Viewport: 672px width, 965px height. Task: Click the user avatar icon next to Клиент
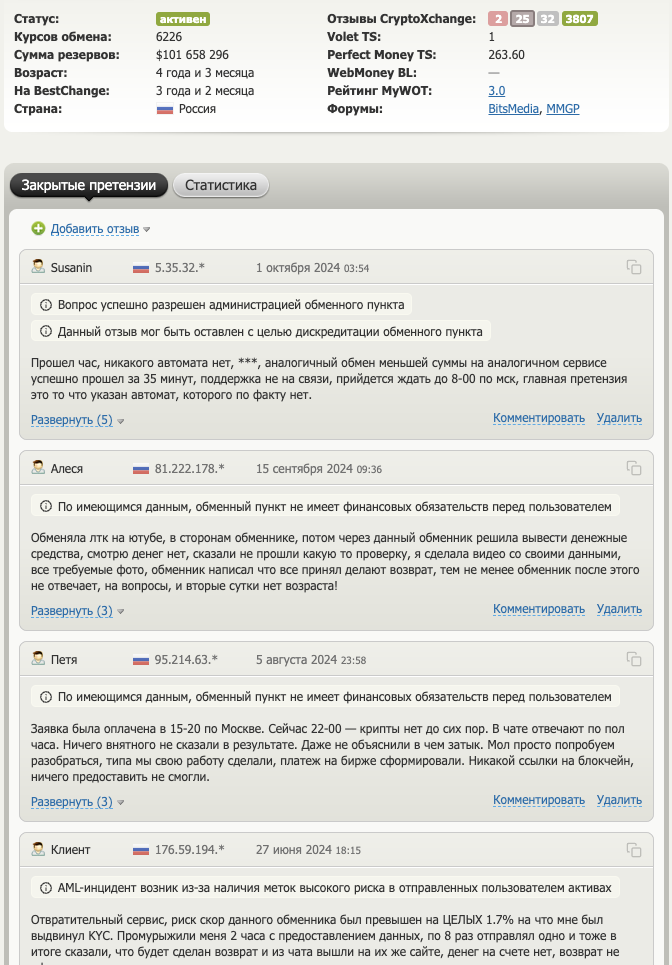(38, 849)
